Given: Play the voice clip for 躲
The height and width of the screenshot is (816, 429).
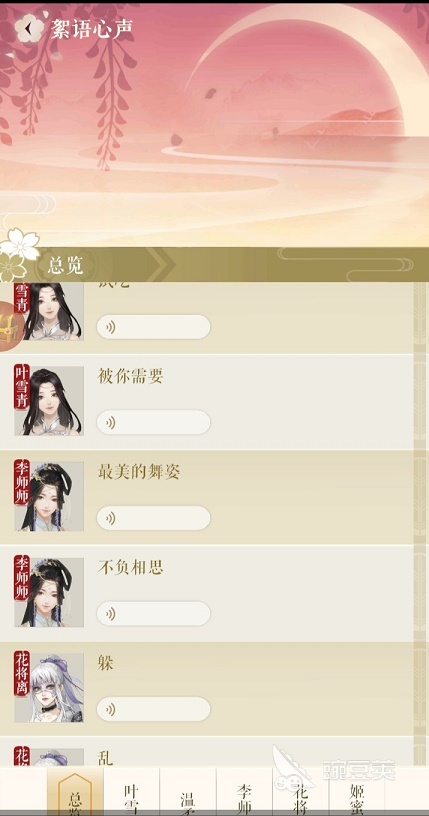Looking at the screenshot, I should [154, 709].
